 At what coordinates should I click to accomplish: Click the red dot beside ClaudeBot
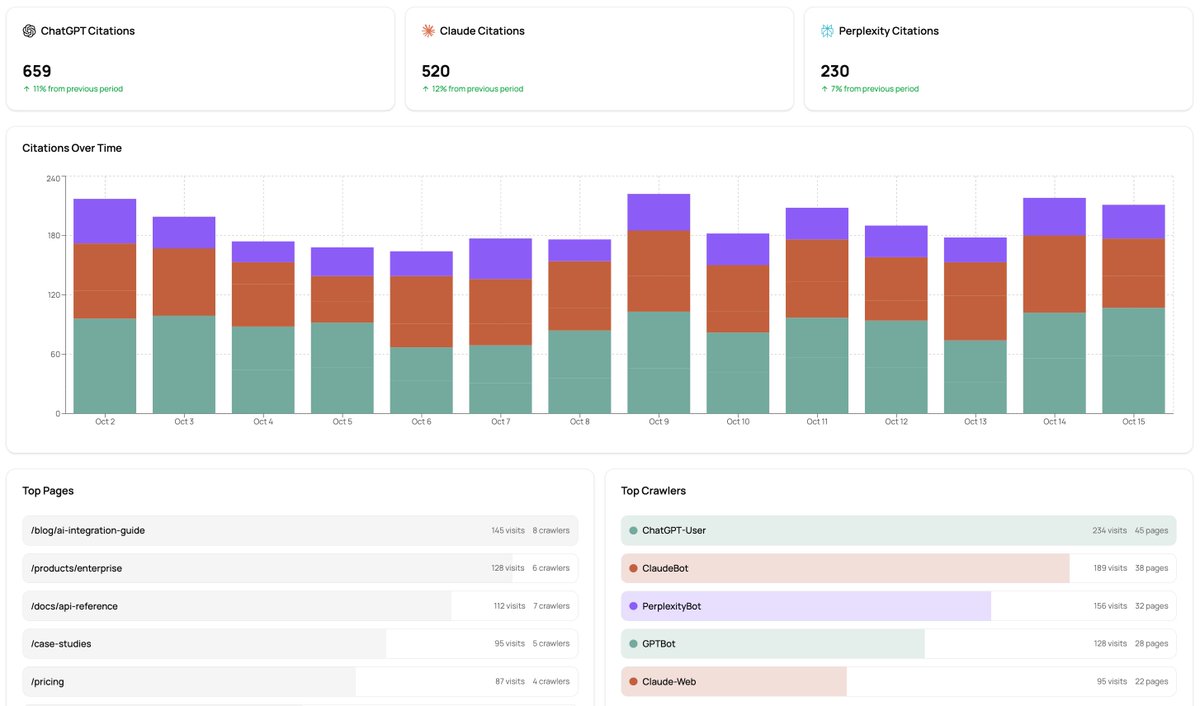(631, 568)
